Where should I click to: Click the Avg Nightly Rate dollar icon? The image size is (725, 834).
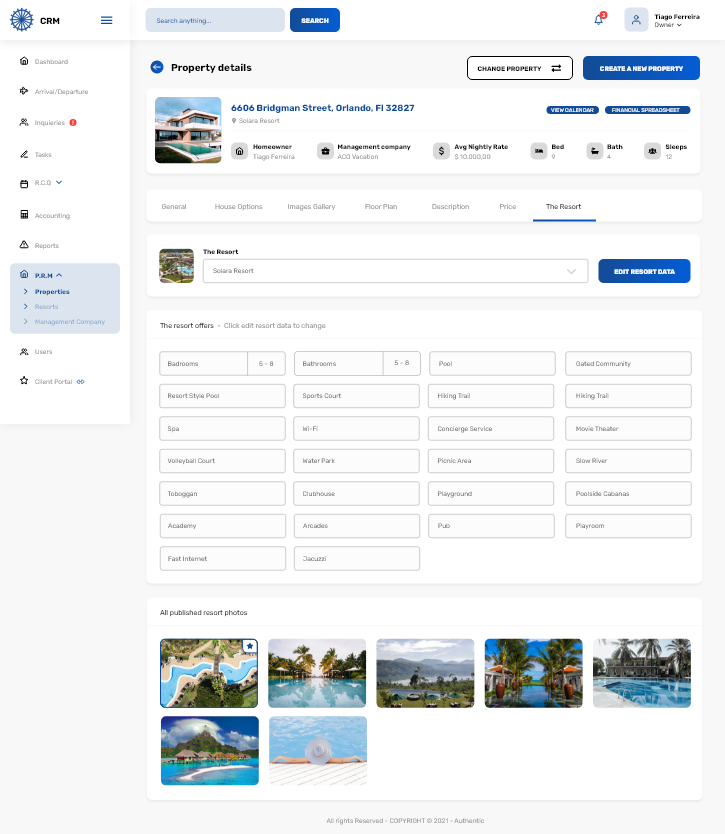[x=441, y=151]
